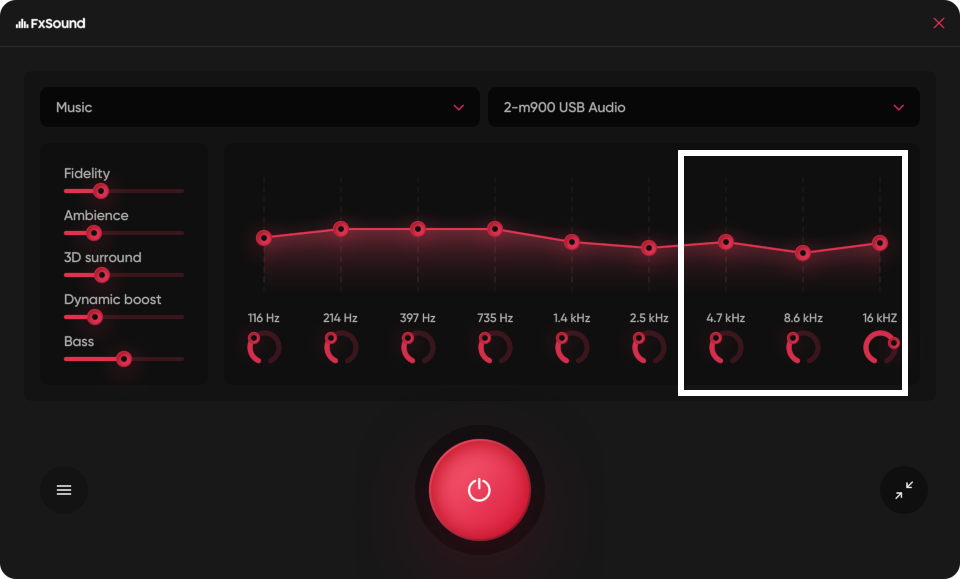This screenshot has height=579, width=960.
Task: Open the hamburger menu
Action: tap(64, 489)
